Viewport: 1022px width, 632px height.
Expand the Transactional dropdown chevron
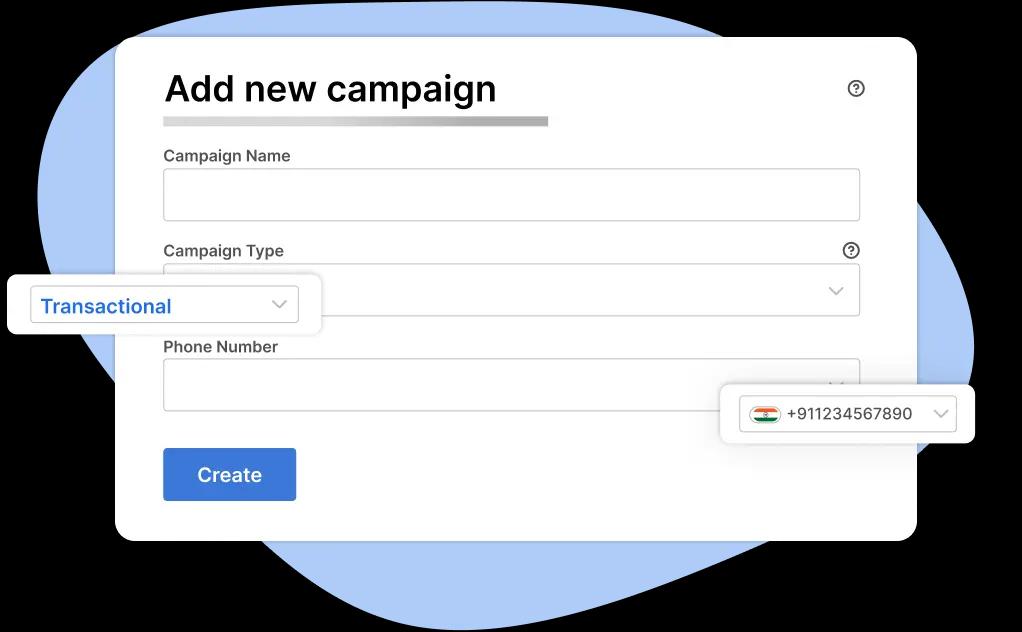pos(279,304)
